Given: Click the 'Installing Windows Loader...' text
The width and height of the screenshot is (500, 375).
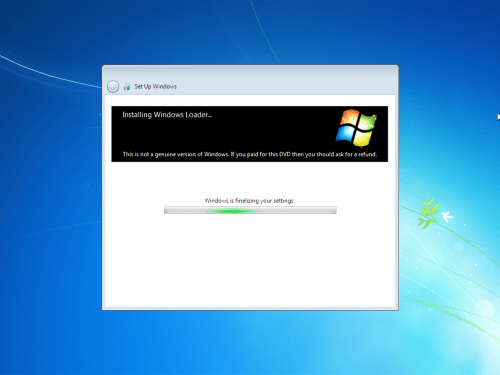Looking at the screenshot, I should [x=167, y=115].
